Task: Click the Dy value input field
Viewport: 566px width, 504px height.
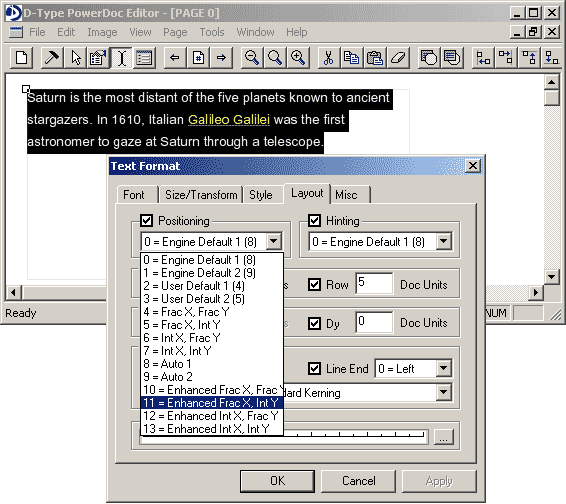Action: coord(374,323)
